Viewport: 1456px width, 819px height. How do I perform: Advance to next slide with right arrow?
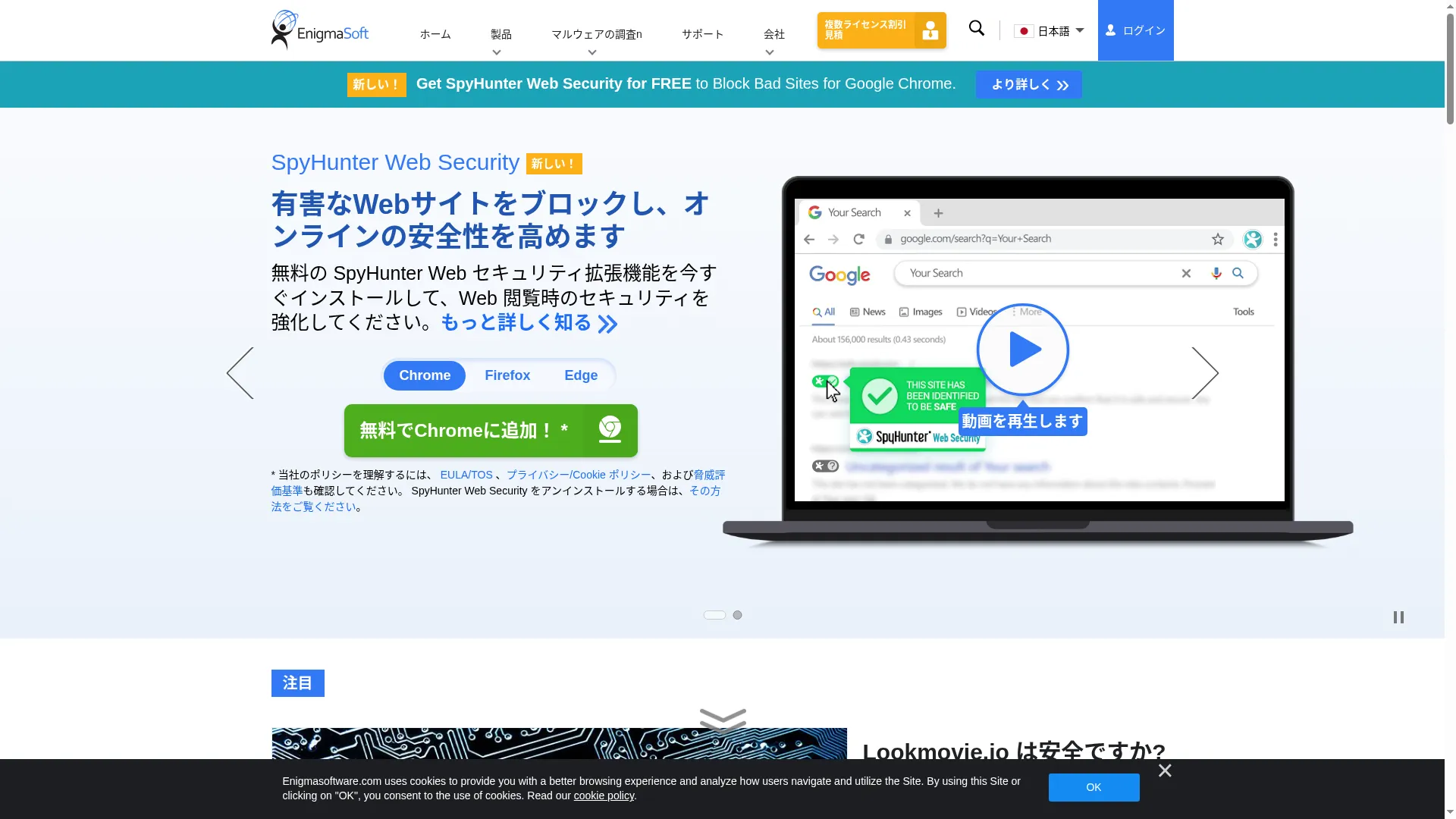click(1205, 373)
